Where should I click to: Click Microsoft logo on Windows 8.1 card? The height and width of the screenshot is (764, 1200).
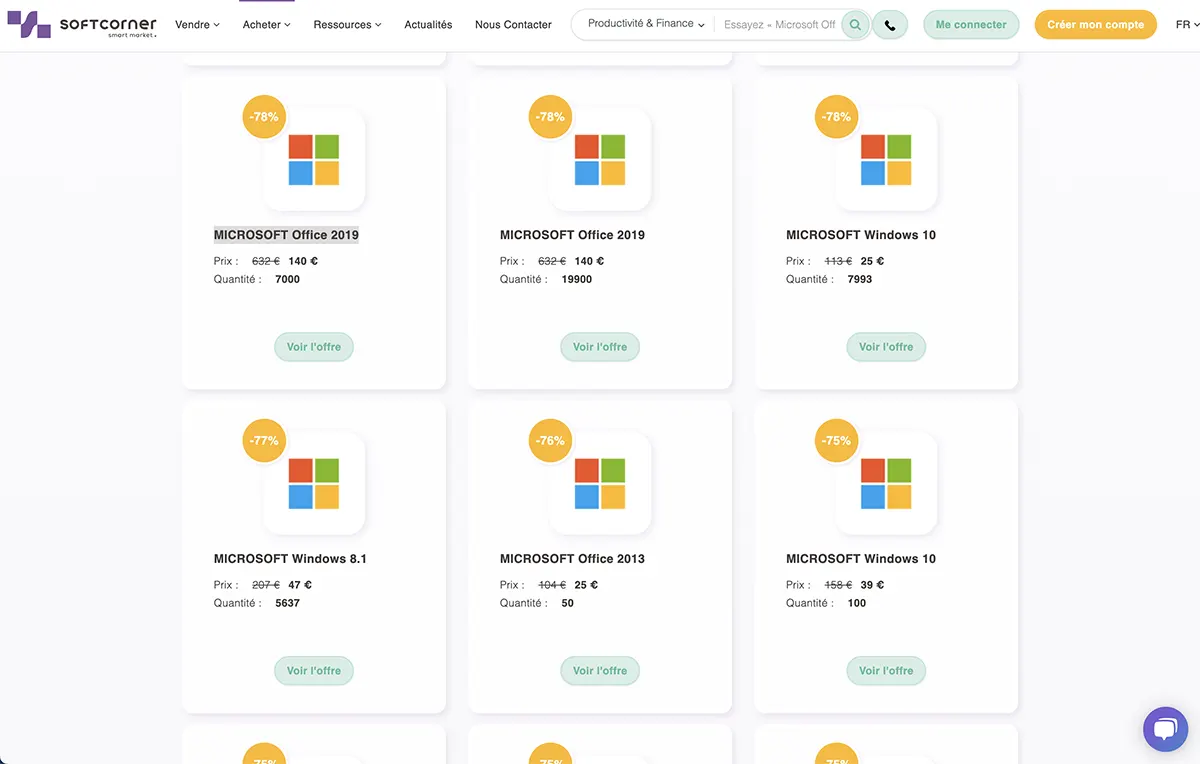(314, 484)
